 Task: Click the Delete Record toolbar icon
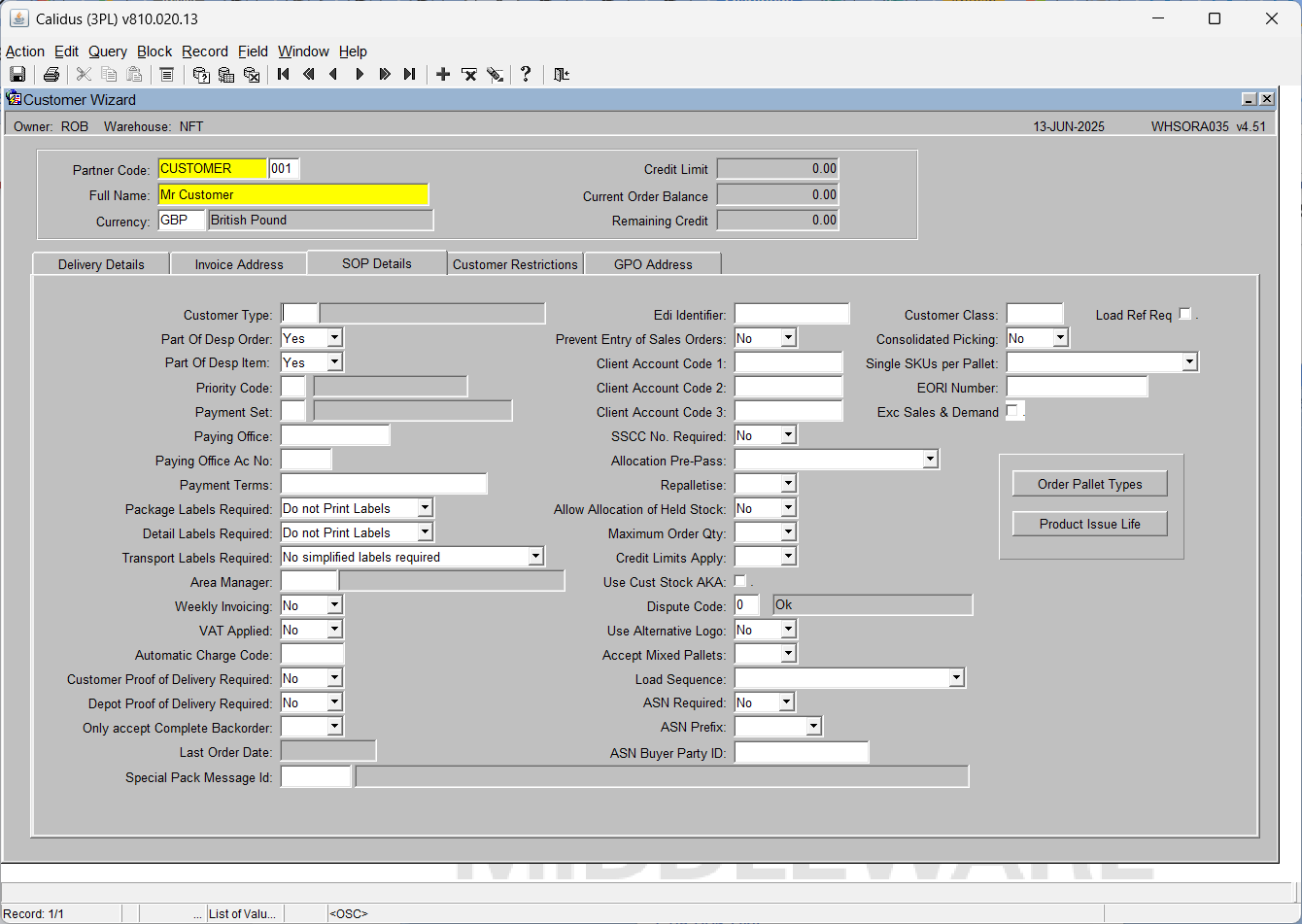pyautogui.click(x=469, y=75)
